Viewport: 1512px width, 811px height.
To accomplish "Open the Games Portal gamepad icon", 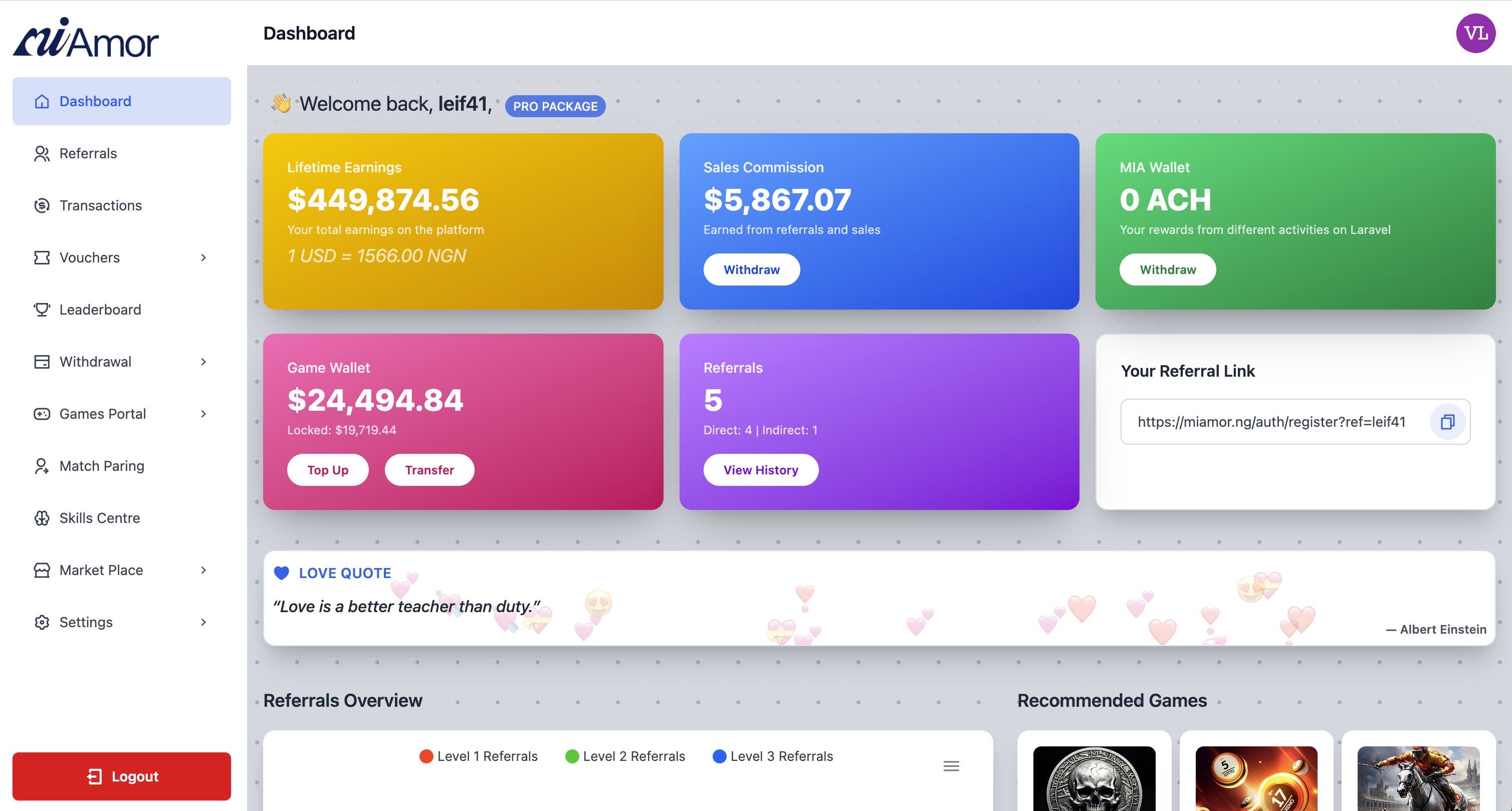I will pos(41,414).
